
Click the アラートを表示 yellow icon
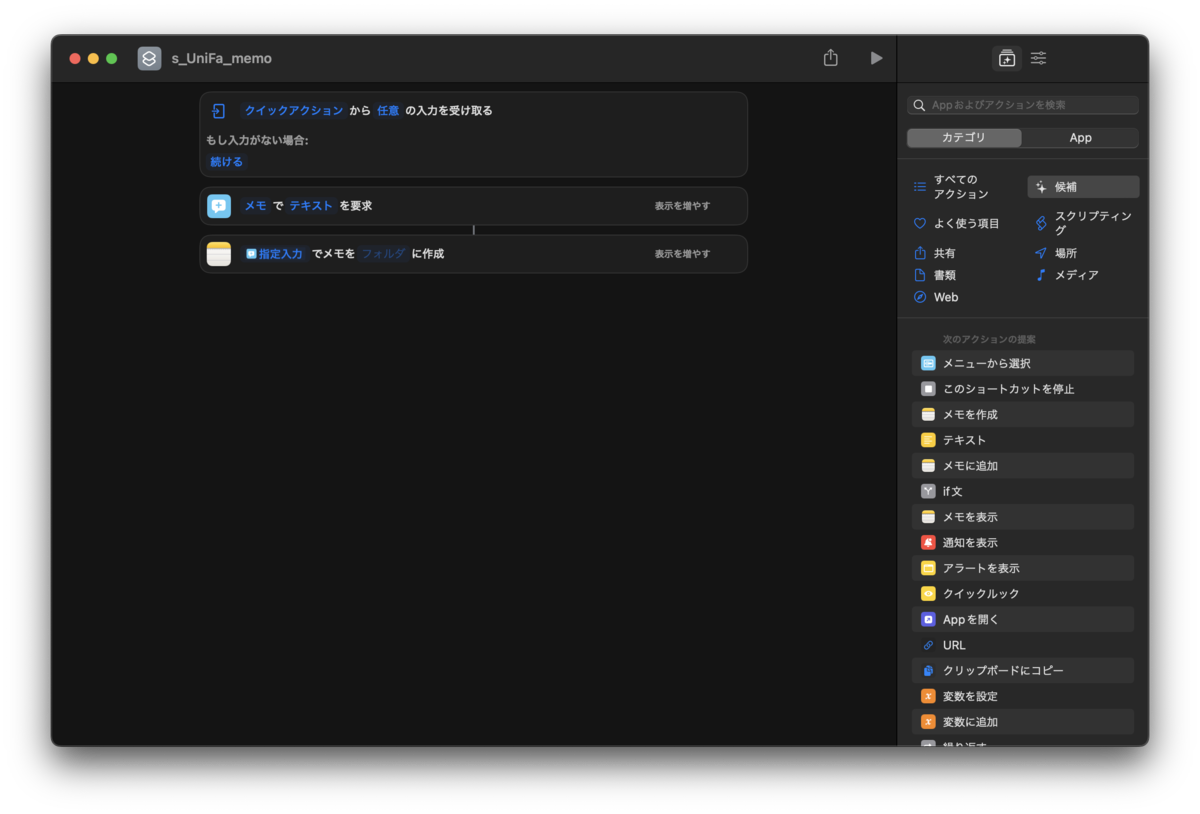pyautogui.click(x=928, y=568)
